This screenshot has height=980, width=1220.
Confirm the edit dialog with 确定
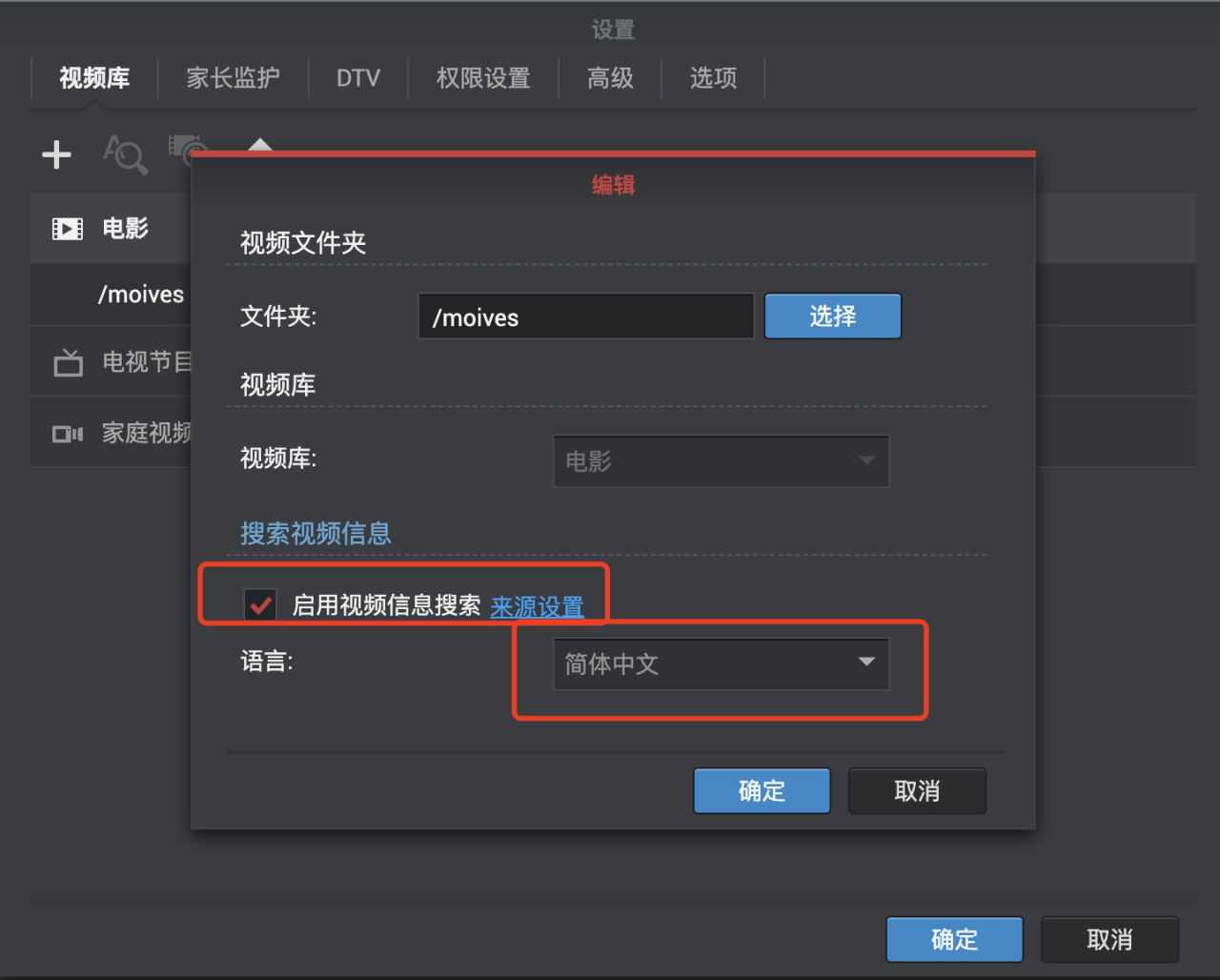[762, 790]
